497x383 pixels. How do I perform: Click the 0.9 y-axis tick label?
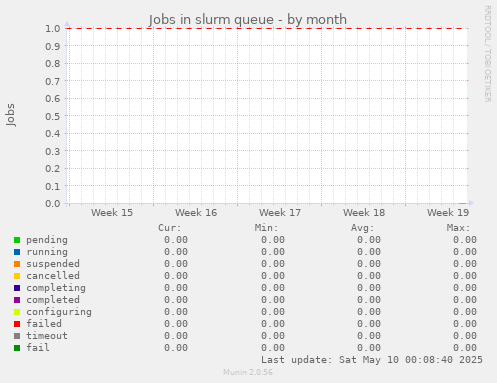[x=53, y=46]
